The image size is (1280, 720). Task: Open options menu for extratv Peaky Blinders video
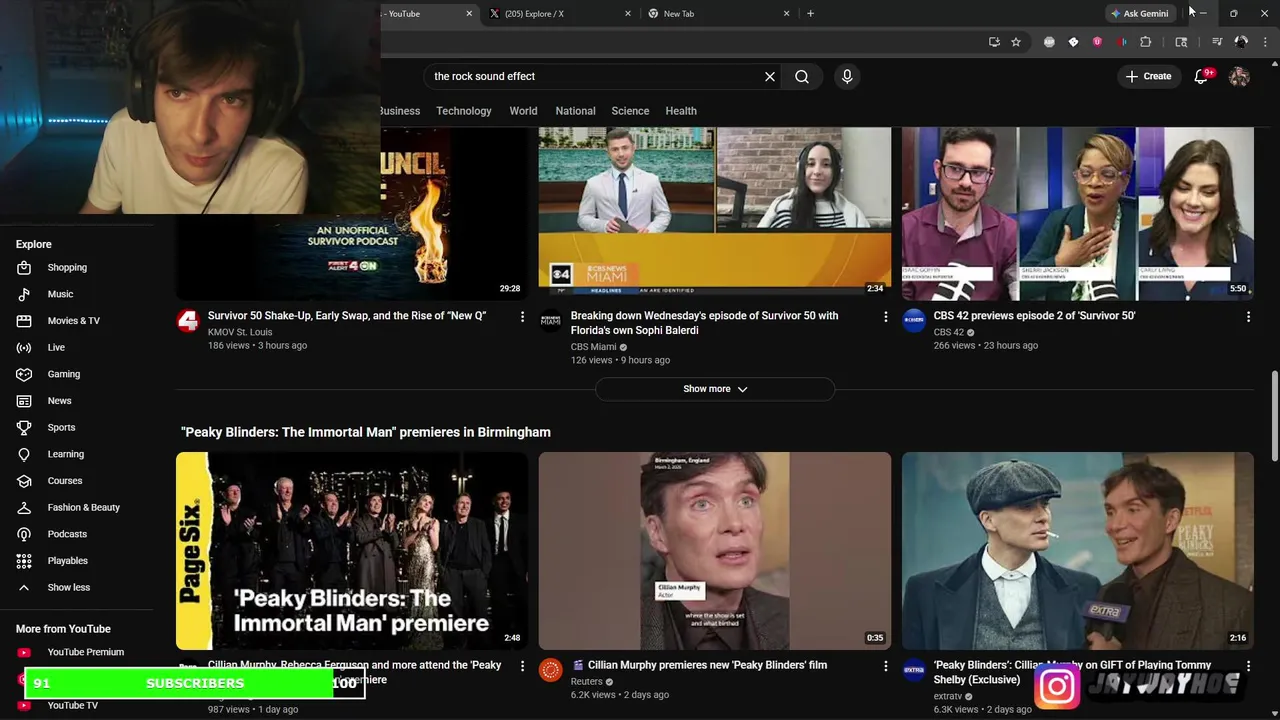coord(1248,666)
